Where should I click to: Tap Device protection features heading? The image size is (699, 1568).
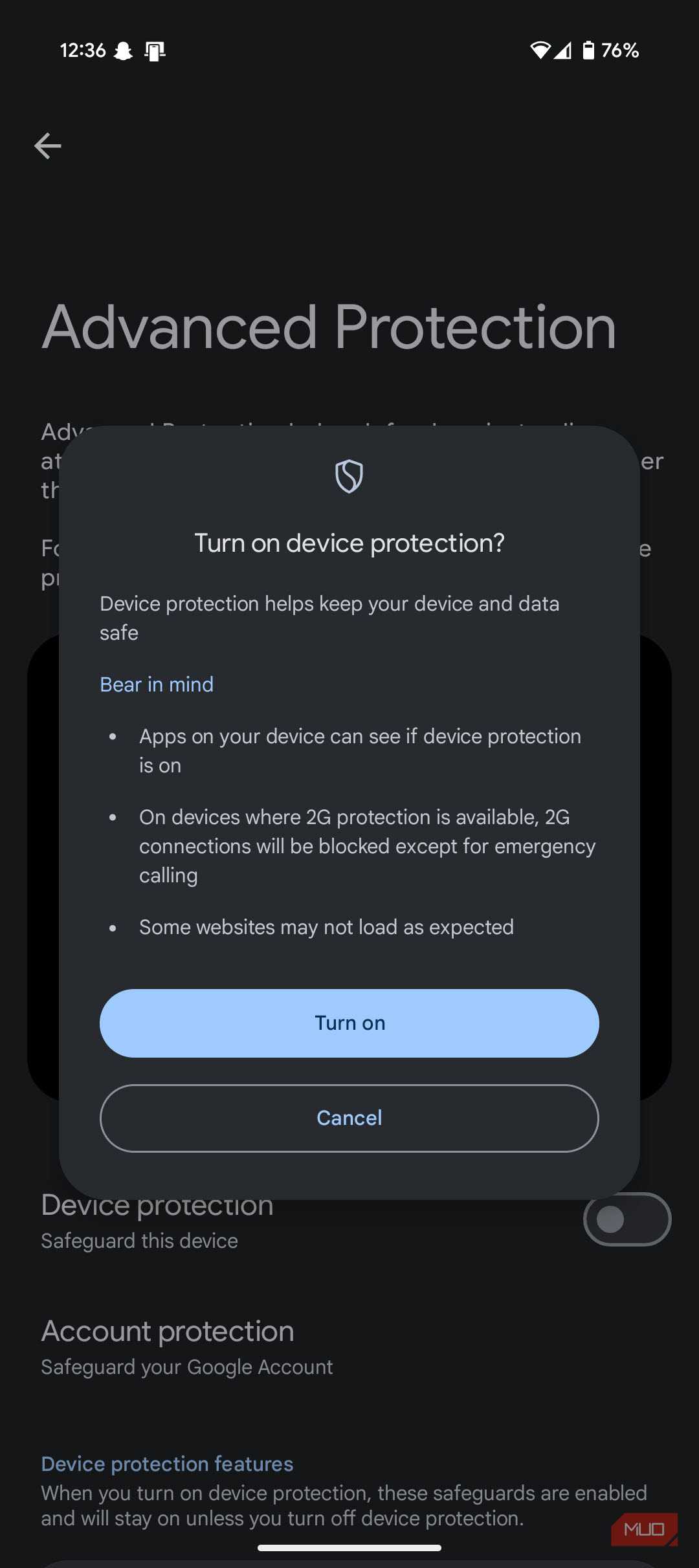tap(167, 1464)
